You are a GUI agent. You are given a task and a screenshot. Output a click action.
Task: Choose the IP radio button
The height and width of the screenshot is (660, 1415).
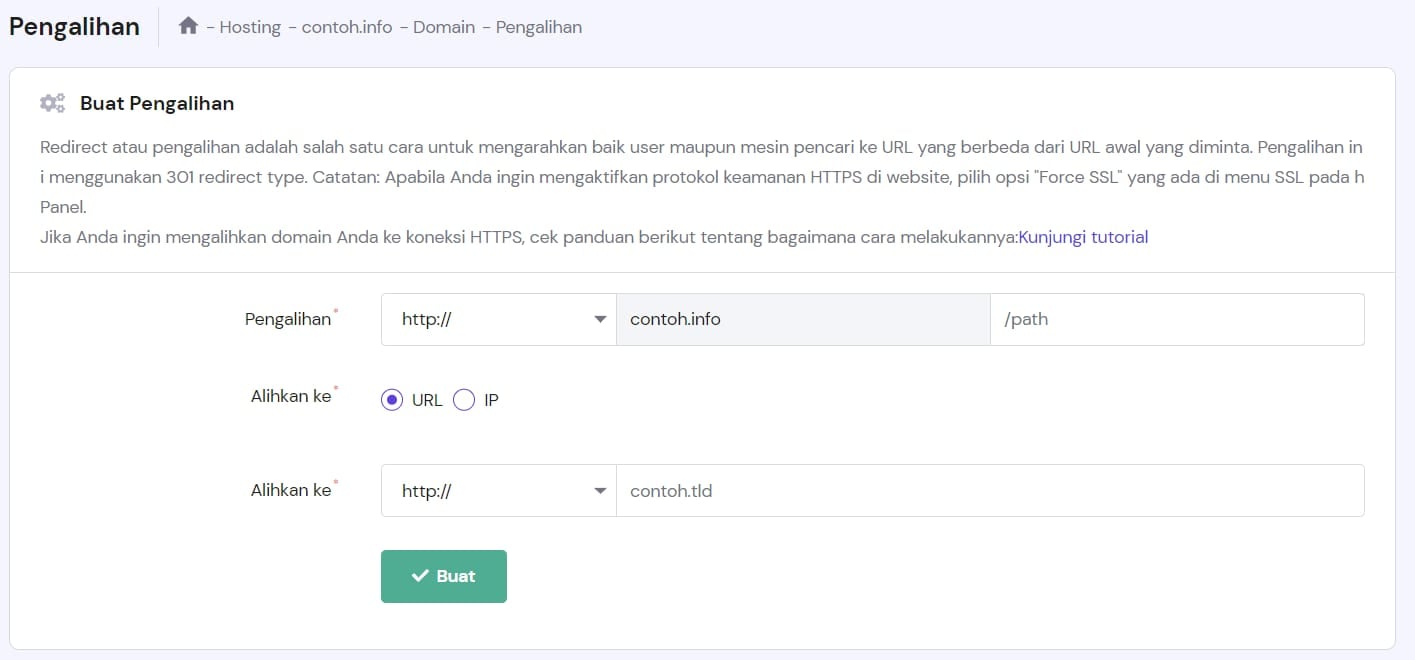click(x=464, y=400)
